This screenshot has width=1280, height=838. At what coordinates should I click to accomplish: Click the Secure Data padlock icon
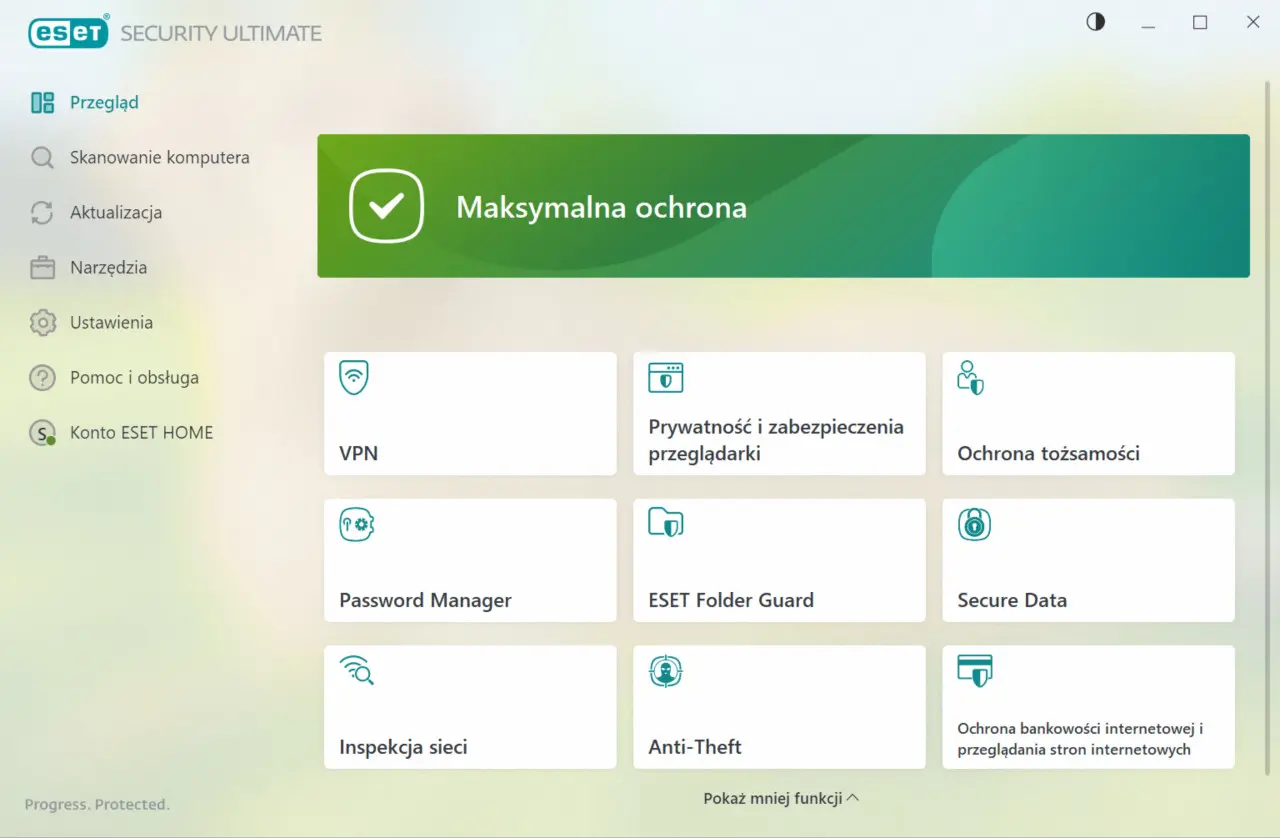point(974,524)
